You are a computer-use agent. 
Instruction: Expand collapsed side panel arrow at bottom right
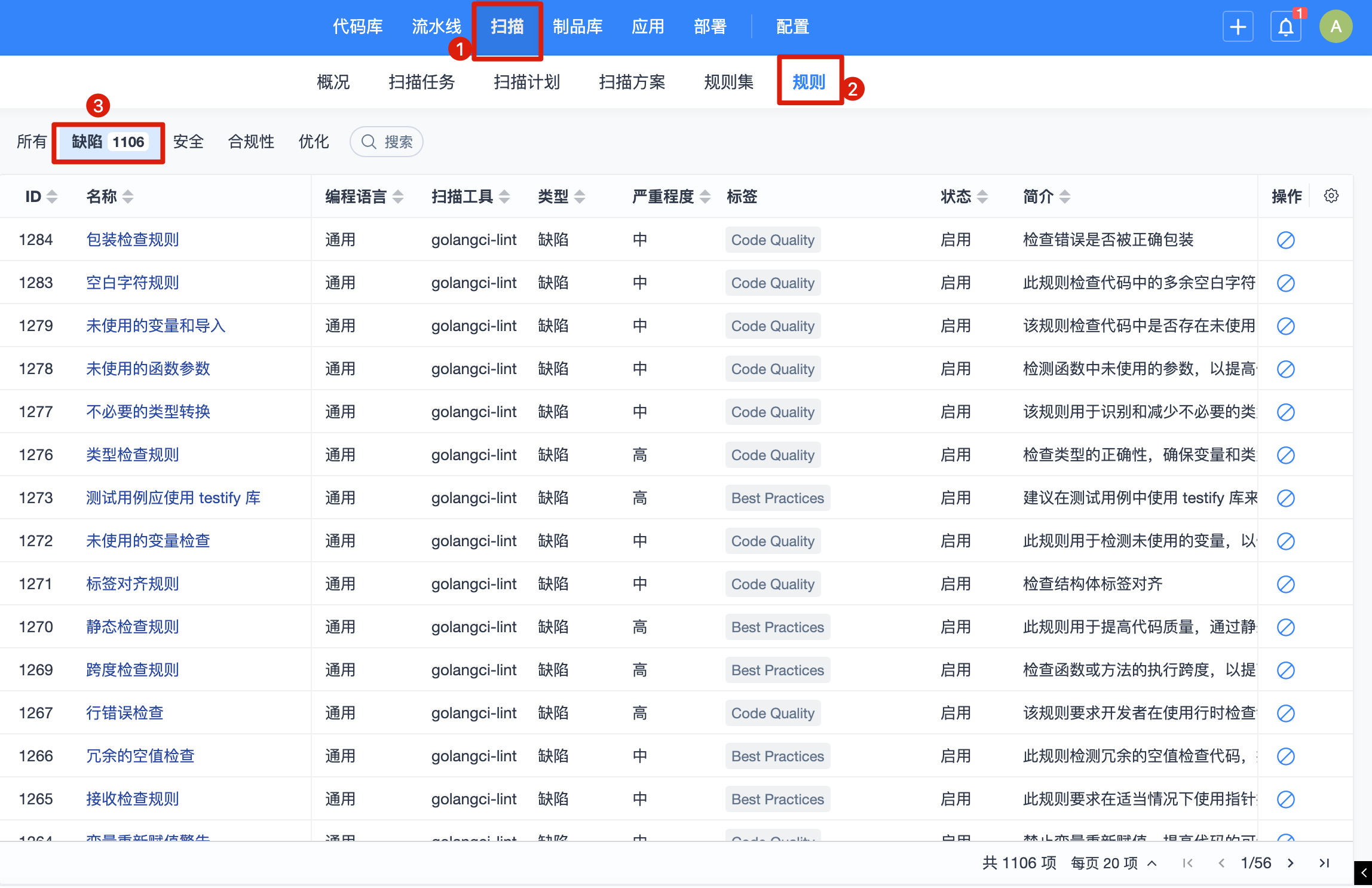[1363, 873]
